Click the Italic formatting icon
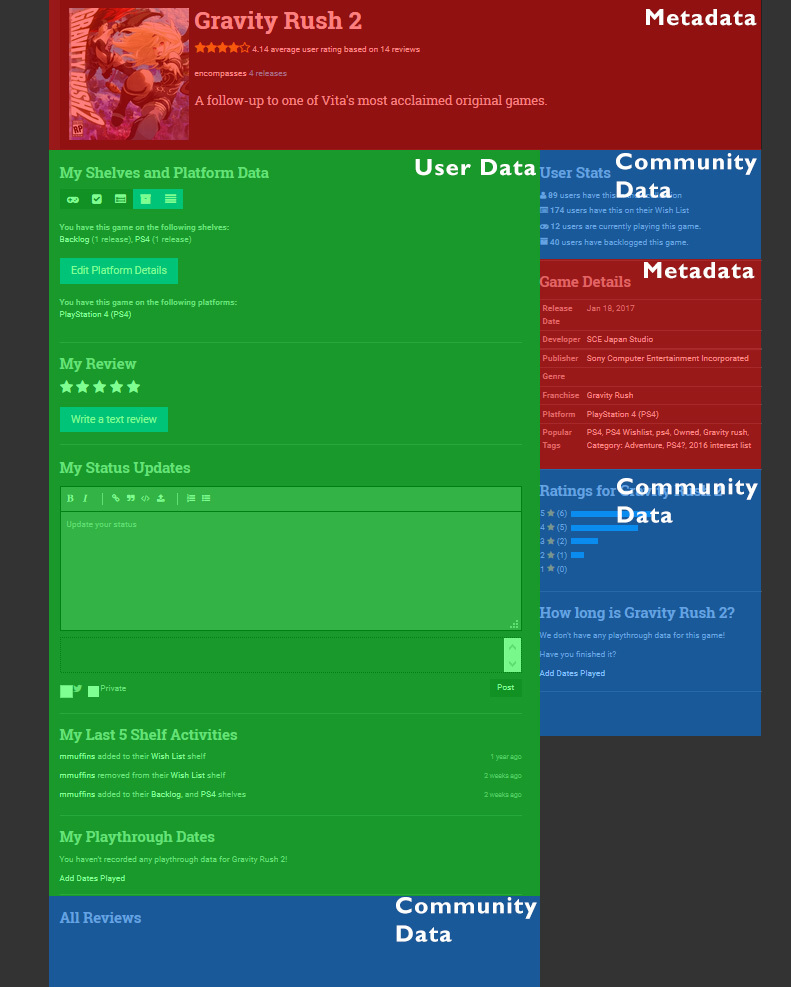The height and width of the screenshot is (987, 791). tap(85, 498)
